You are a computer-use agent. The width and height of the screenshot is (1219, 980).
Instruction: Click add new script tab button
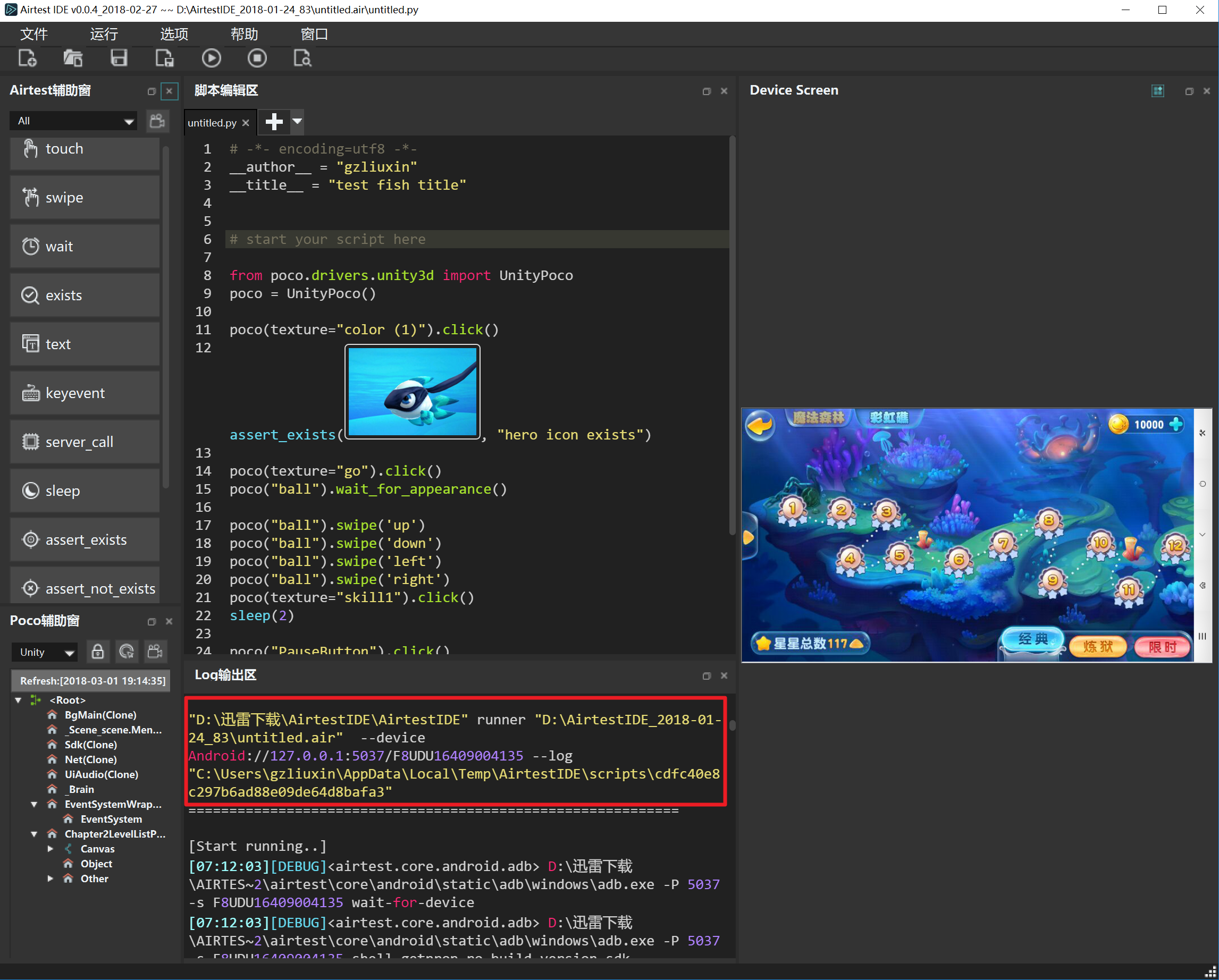(275, 122)
